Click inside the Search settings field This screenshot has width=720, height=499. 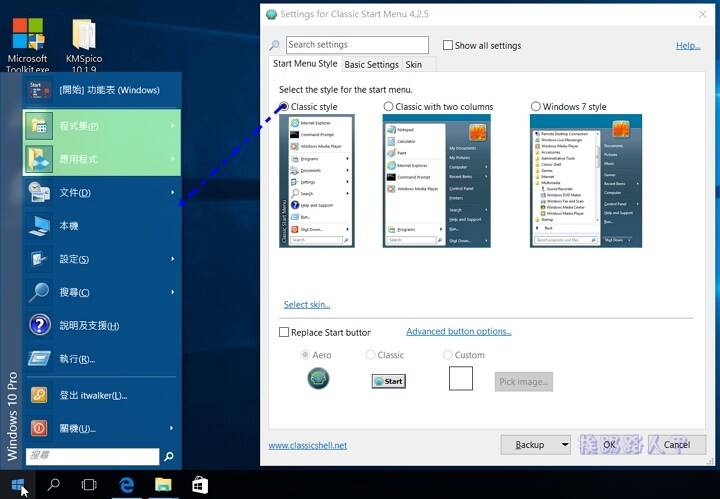pos(357,45)
